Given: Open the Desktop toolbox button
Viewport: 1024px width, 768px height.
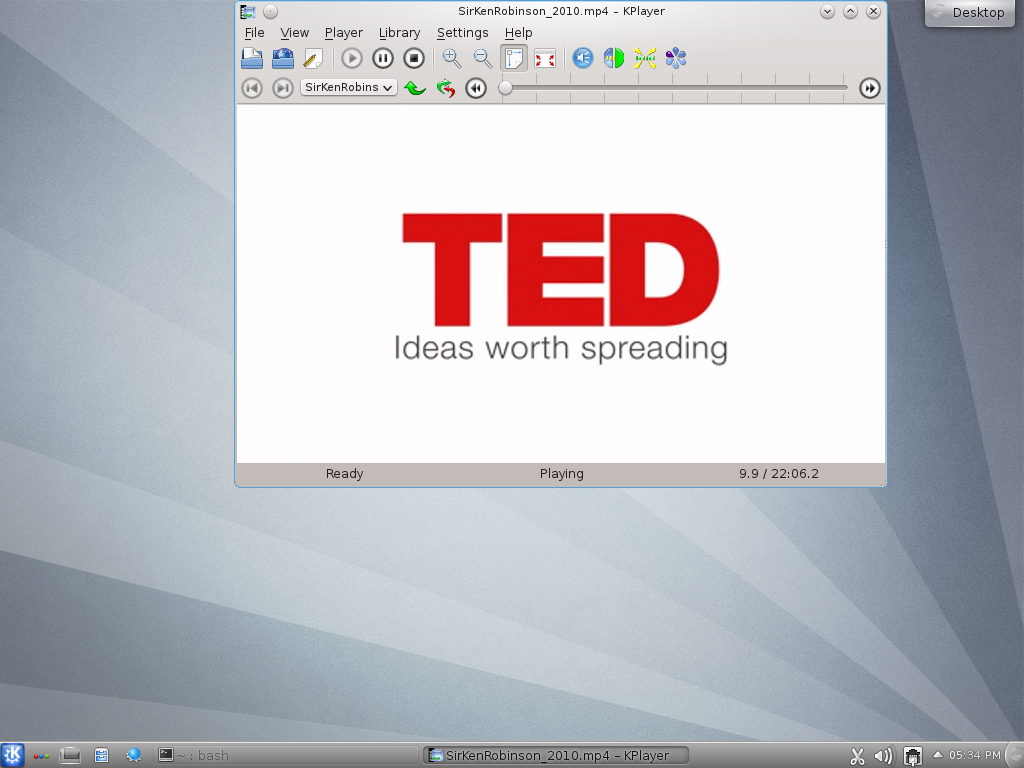Looking at the screenshot, I should (x=970, y=12).
